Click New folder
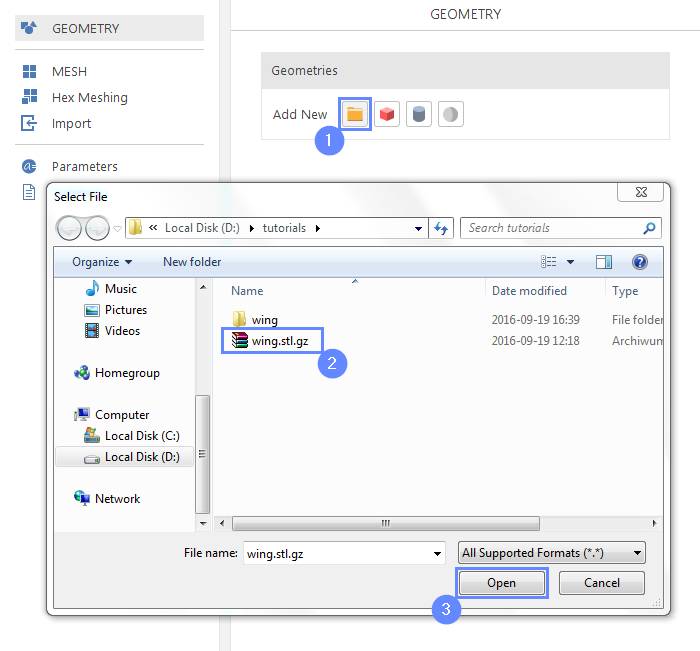This screenshot has width=700, height=651. (192, 262)
